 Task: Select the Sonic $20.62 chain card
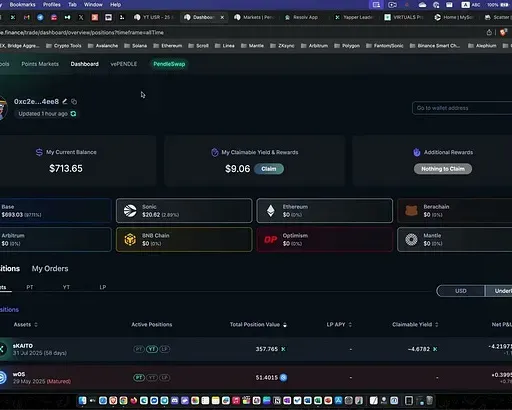click(184, 211)
